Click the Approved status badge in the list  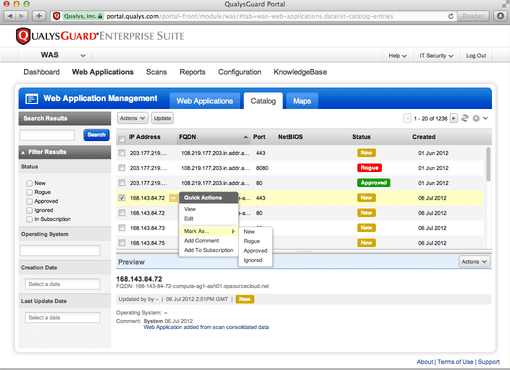point(374,183)
